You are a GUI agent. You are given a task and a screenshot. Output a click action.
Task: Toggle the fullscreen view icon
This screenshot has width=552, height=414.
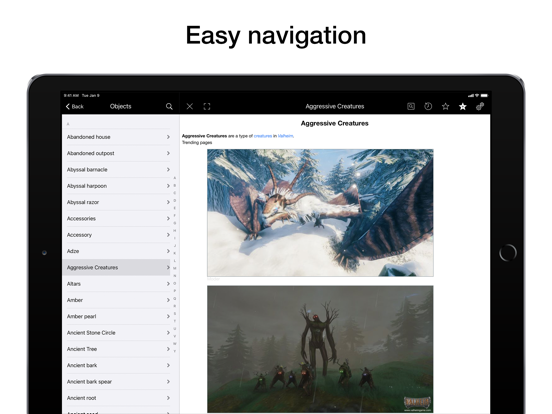click(x=207, y=106)
